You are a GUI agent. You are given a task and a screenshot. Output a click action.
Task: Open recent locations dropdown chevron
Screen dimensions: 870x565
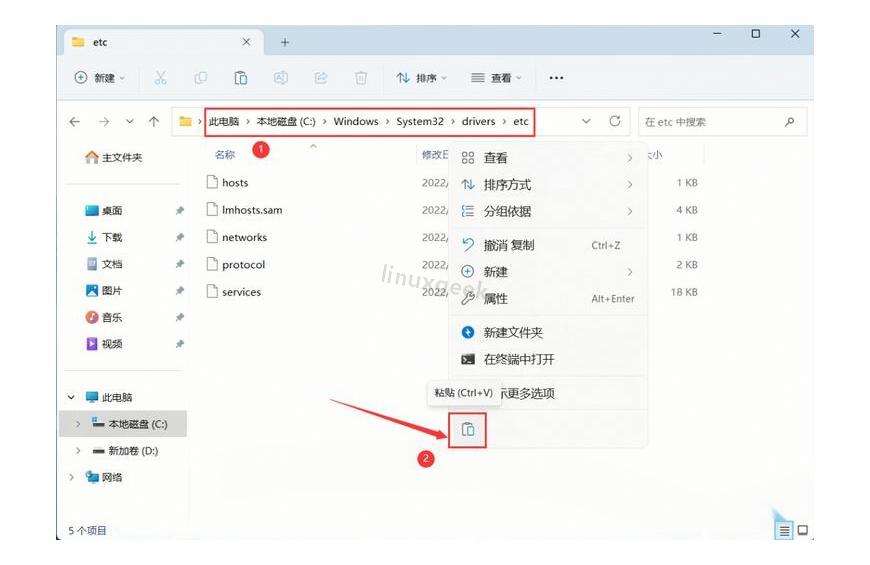pyautogui.click(x=129, y=121)
